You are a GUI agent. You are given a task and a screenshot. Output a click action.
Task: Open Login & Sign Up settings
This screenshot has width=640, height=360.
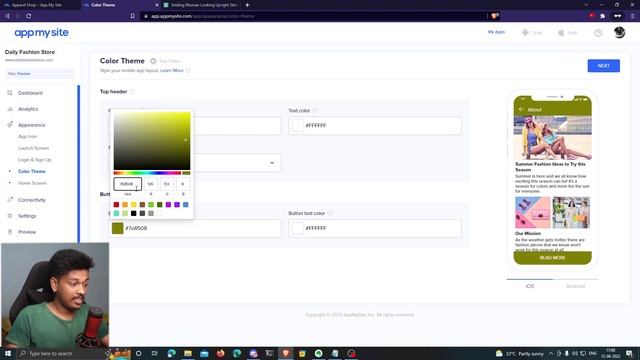pos(35,160)
